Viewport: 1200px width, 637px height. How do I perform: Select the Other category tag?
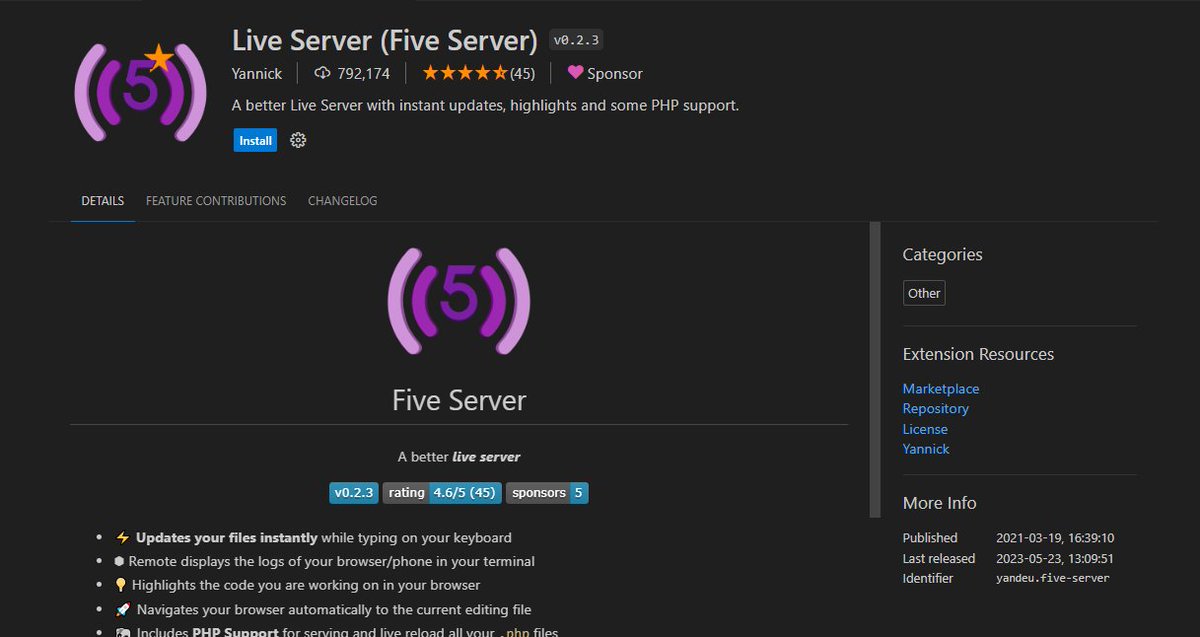pyautogui.click(x=924, y=293)
